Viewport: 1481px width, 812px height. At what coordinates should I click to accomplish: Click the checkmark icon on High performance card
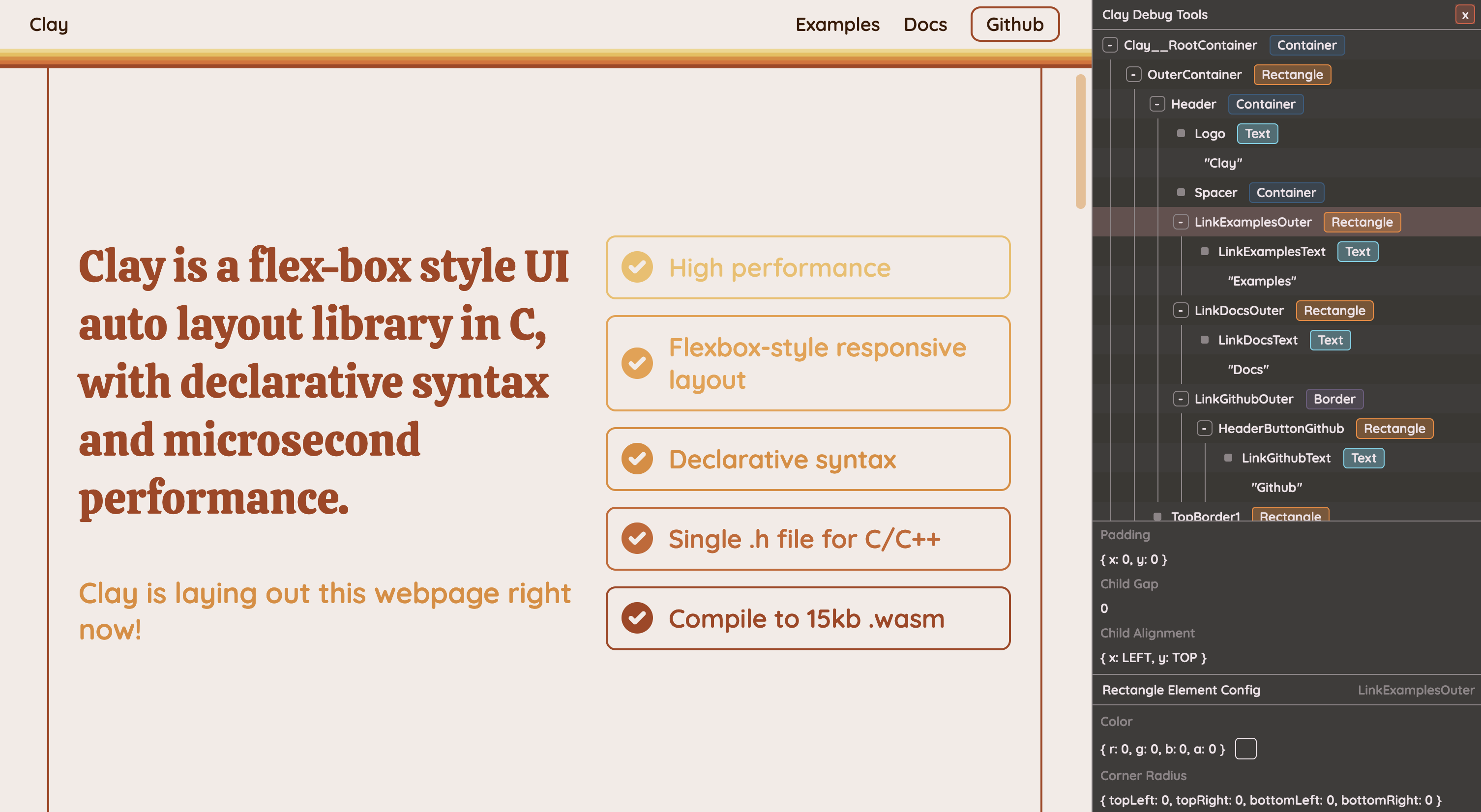pos(637,268)
